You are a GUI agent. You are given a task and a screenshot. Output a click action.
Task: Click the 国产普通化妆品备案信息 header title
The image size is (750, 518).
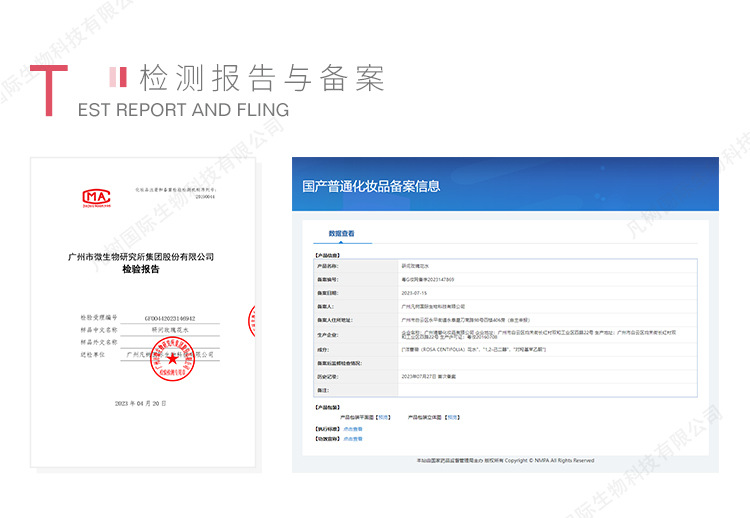(x=371, y=187)
